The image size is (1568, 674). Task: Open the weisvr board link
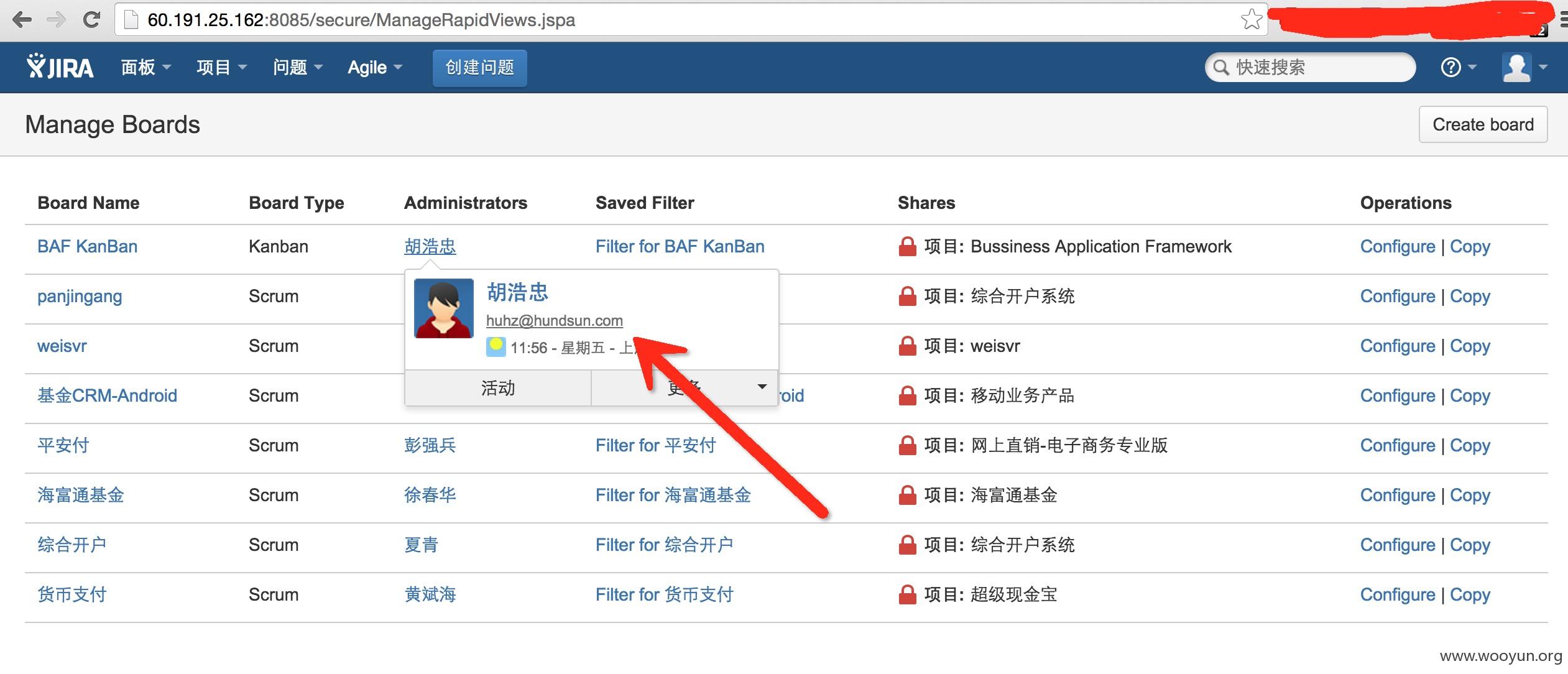click(62, 346)
